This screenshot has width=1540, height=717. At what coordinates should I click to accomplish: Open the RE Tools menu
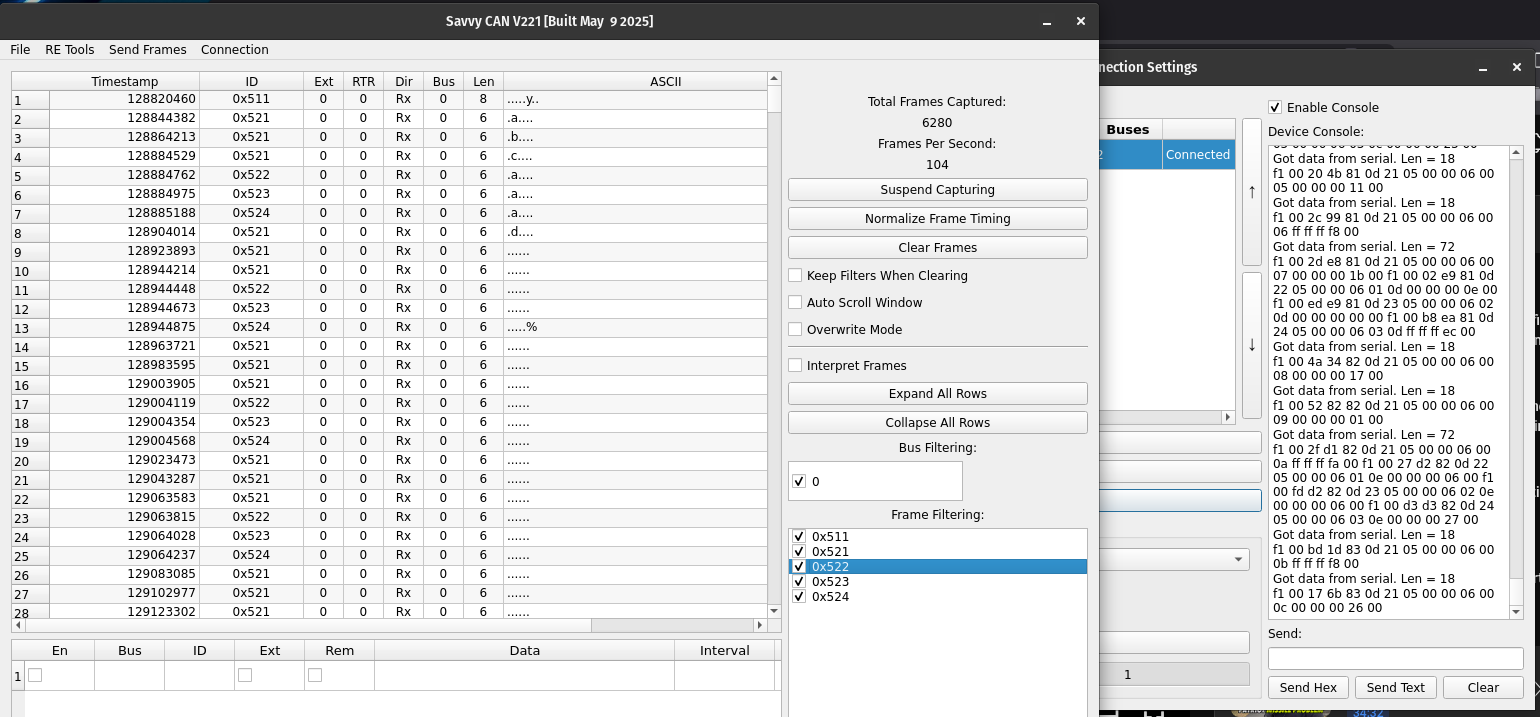[x=70, y=50]
